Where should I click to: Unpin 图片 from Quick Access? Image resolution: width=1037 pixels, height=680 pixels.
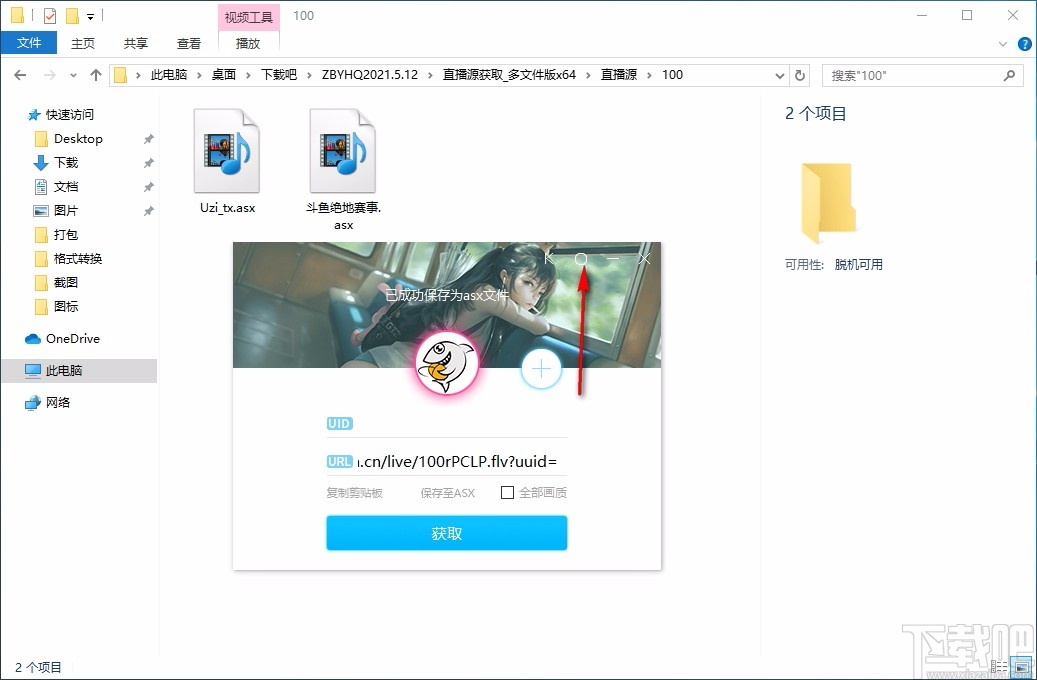tap(147, 210)
